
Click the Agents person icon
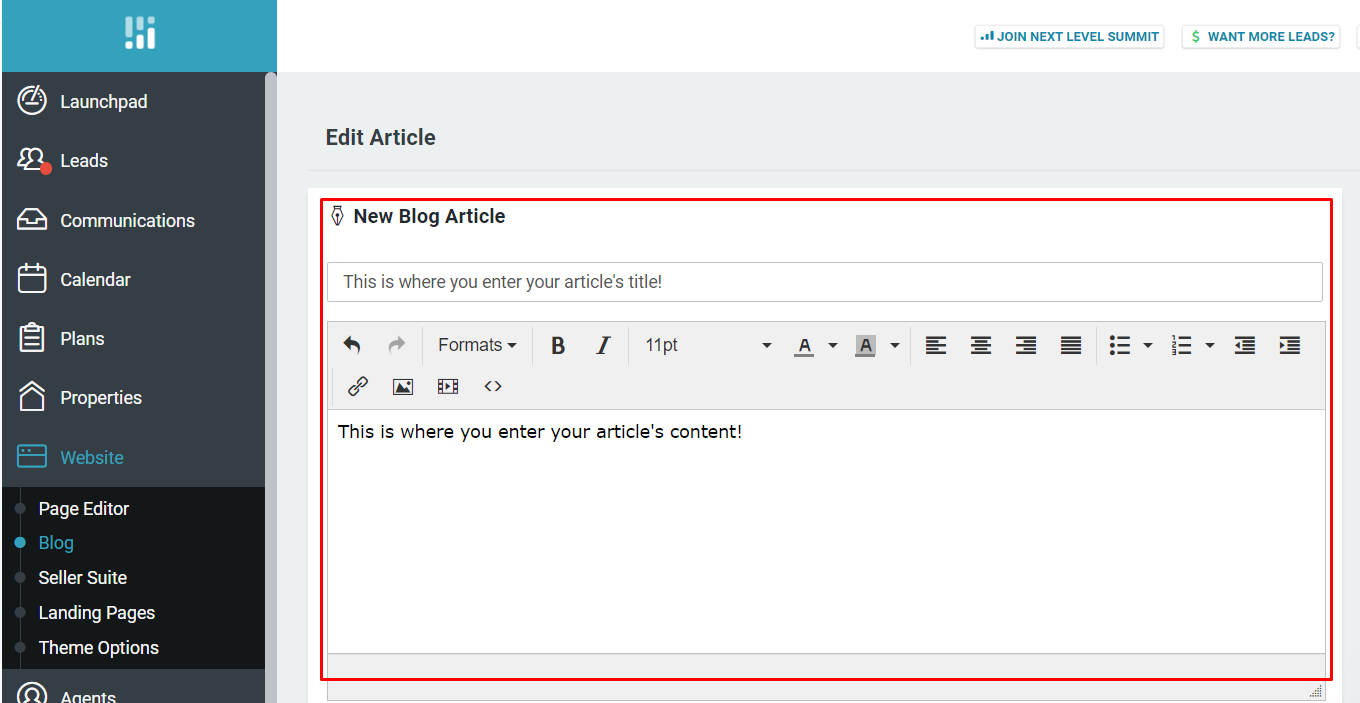coord(32,694)
